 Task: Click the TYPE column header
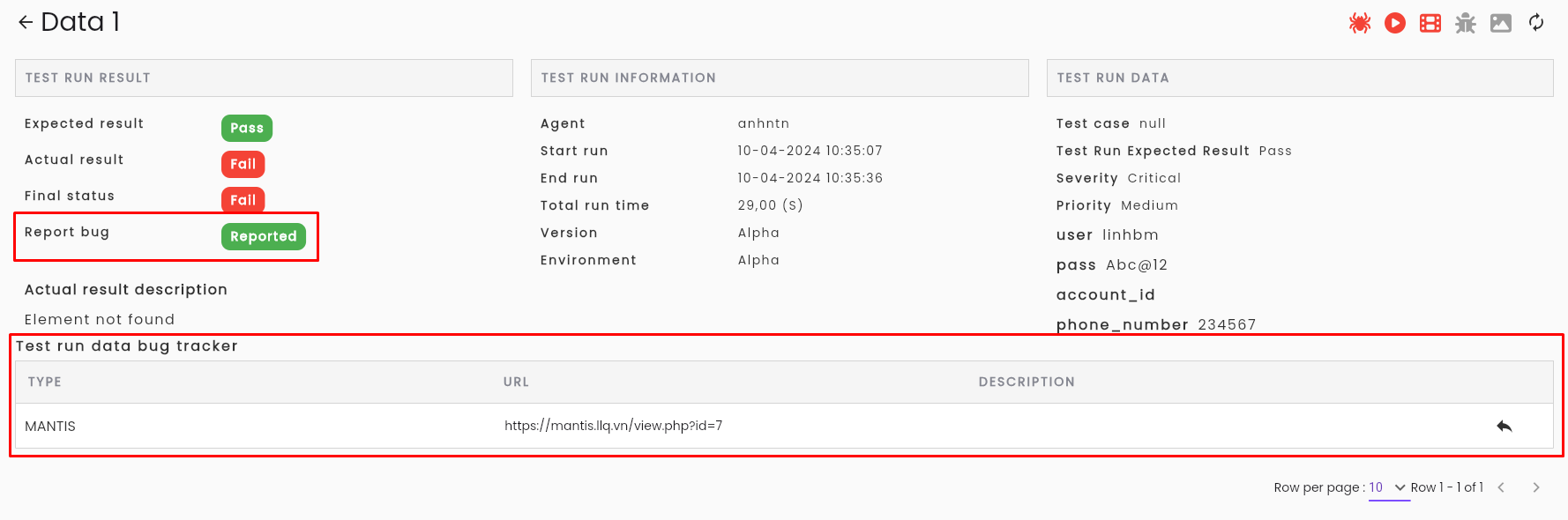click(45, 382)
